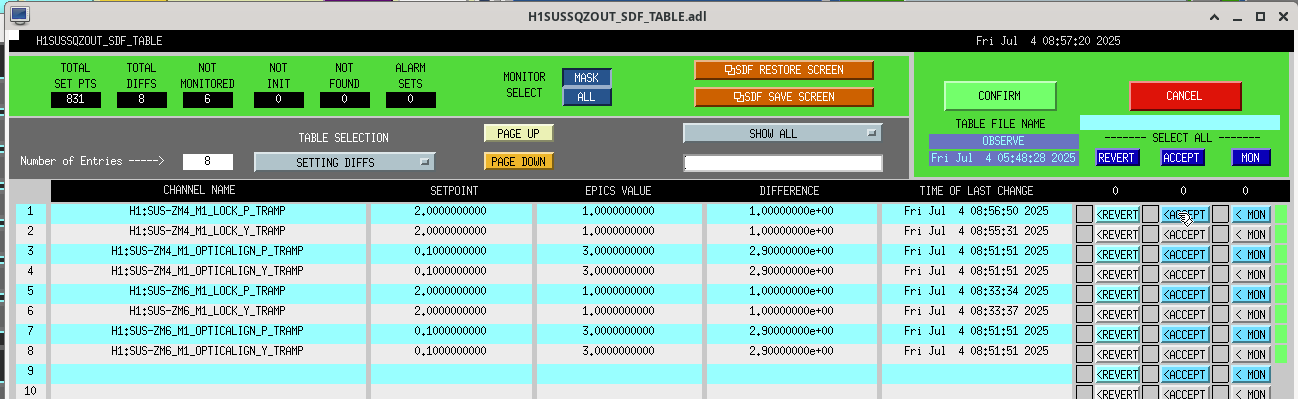Click the blue ACCEPT select-all button
1298x399 pixels.
pos(1183,157)
